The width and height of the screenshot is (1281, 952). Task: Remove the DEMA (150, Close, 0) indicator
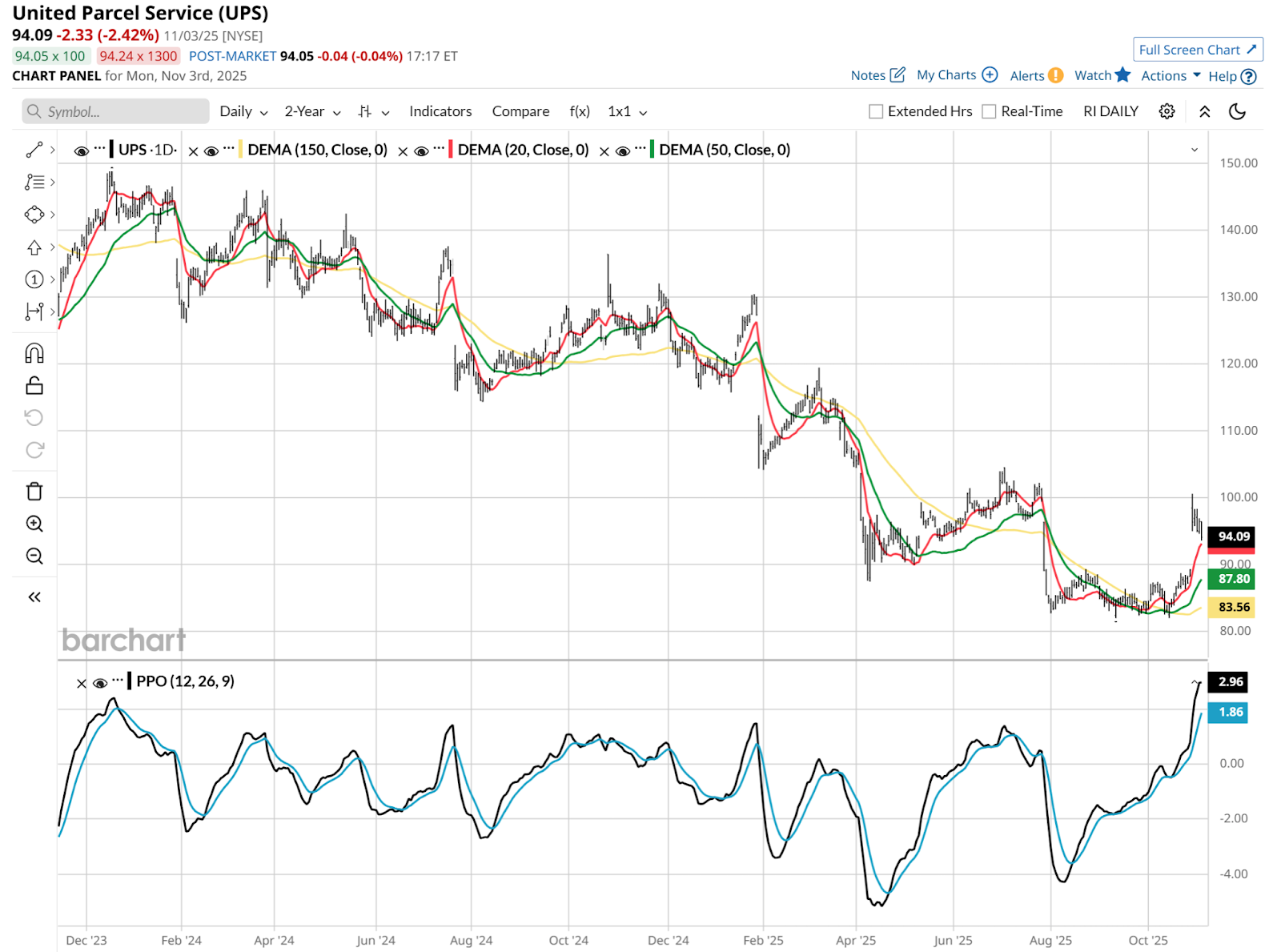point(193,151)
